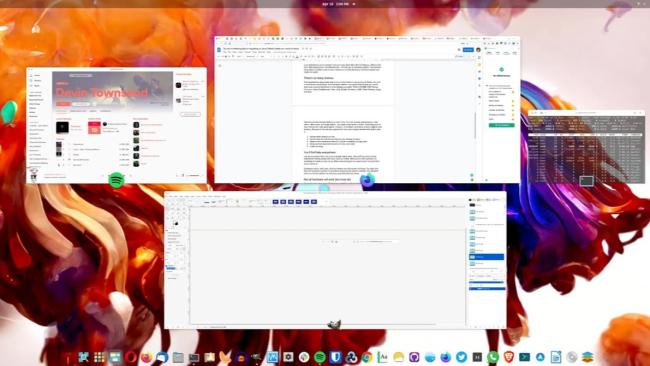Launch Spotify from the dock
Image resolution: width=650 pixels, height=366 pixels.
[320, 357]
